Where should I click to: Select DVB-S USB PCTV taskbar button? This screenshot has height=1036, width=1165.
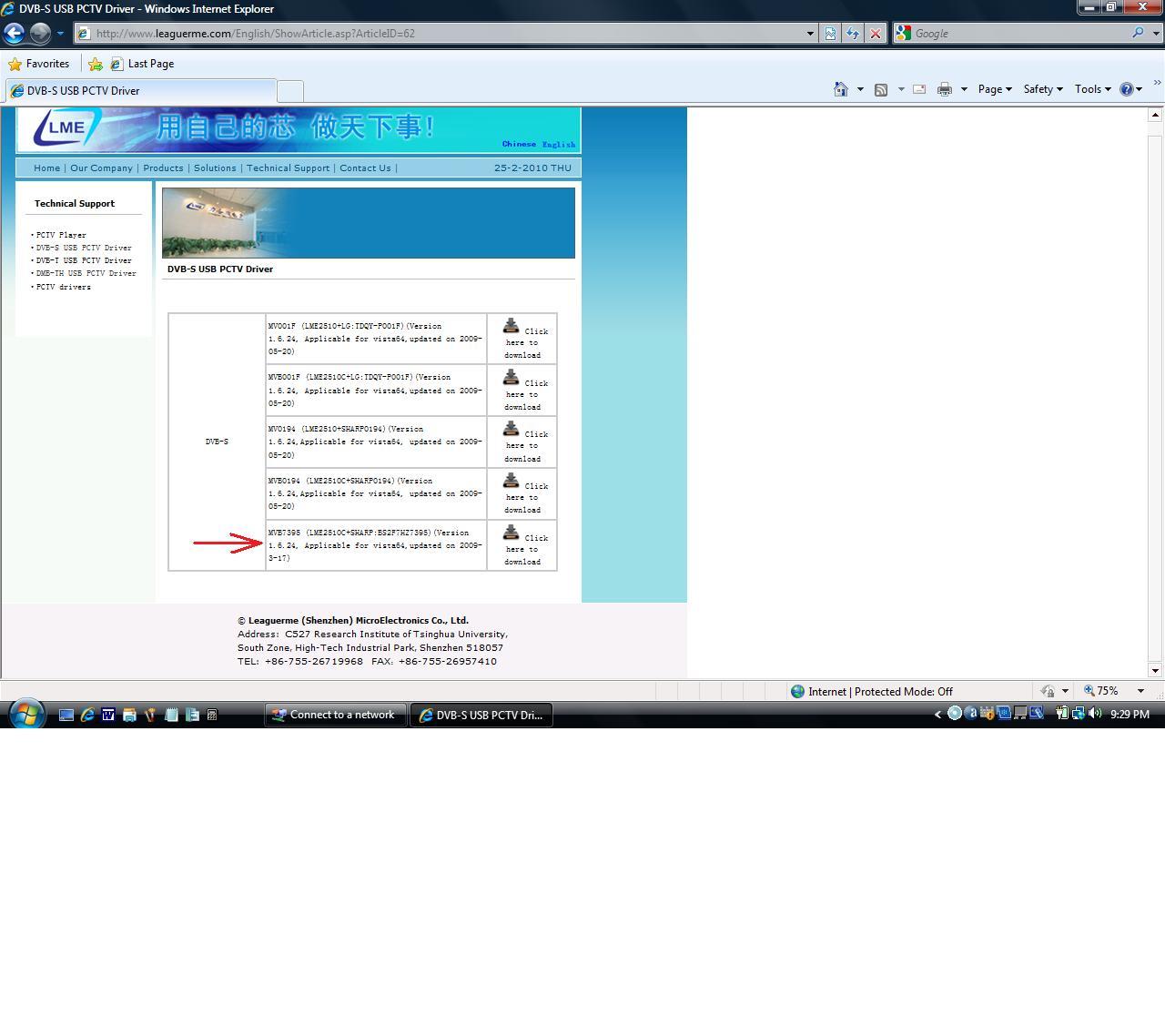[x=481, y=715]
